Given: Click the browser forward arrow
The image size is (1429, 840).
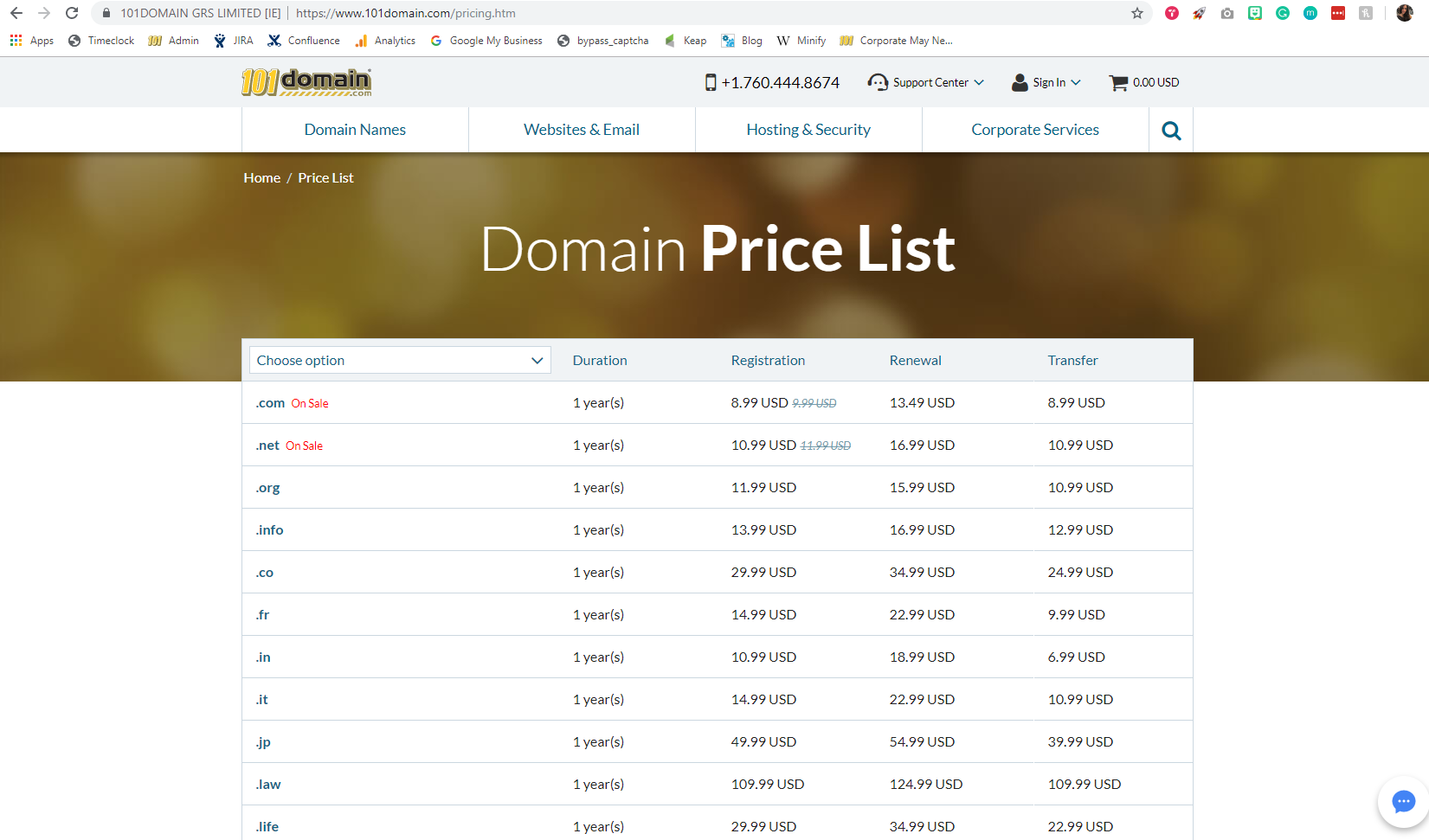Looking at the screenshot, I should (44, 13).
